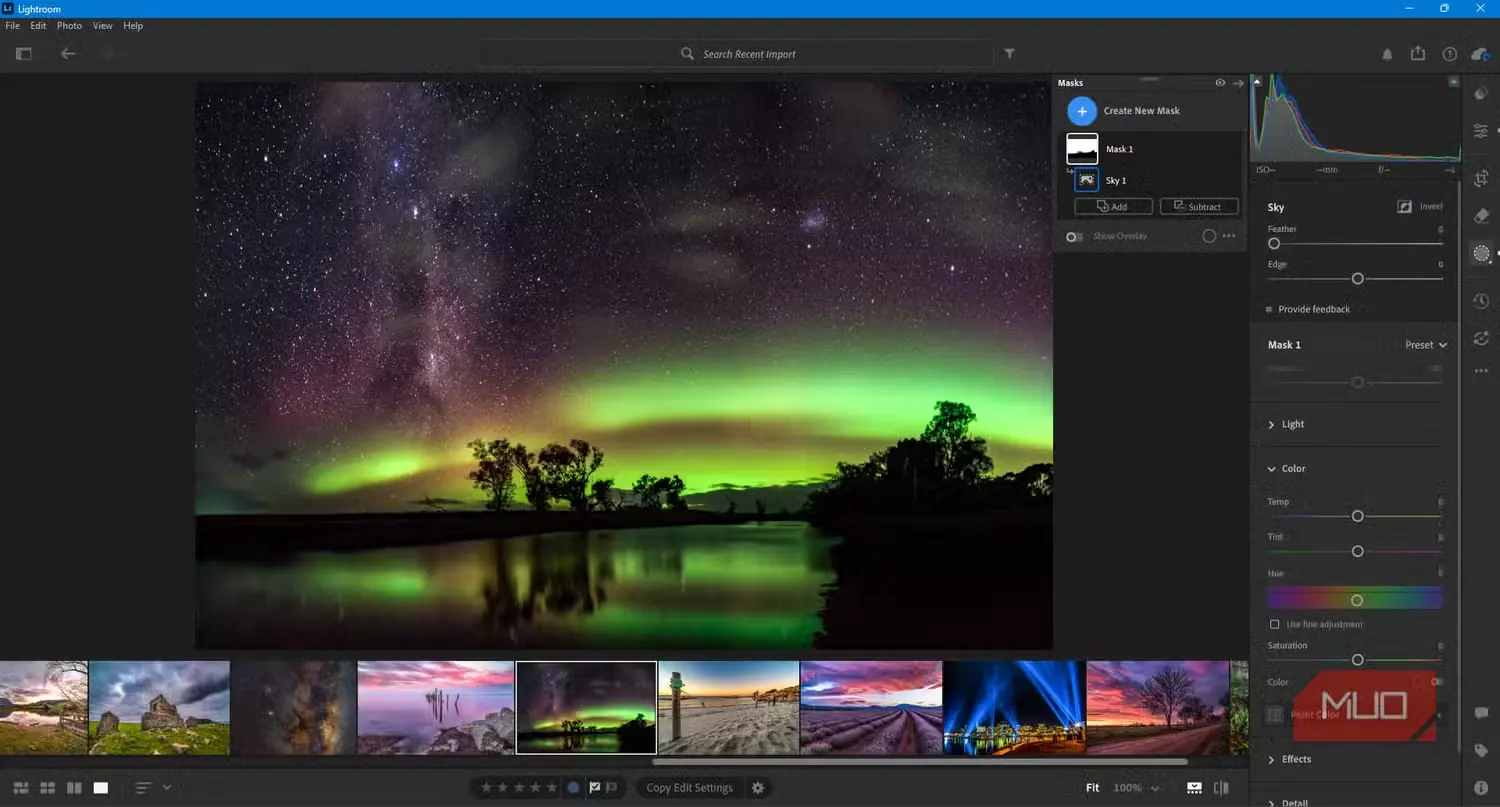The width and height of the screenshot is (1500, 807).
Task: Open the Edit sliders panel
Action: [x=1482, y=131]
